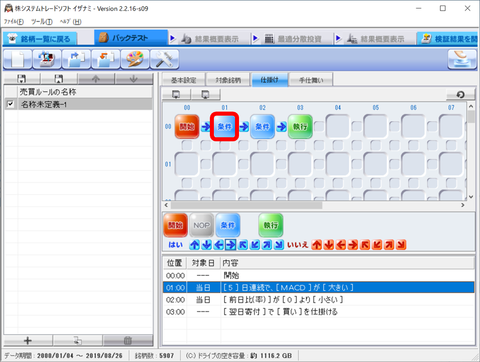This screenshot has height=362, width=480.
Task: Click the first monitor icon above the flow grid
Action: pyautogui.click(x=176, y=95)
